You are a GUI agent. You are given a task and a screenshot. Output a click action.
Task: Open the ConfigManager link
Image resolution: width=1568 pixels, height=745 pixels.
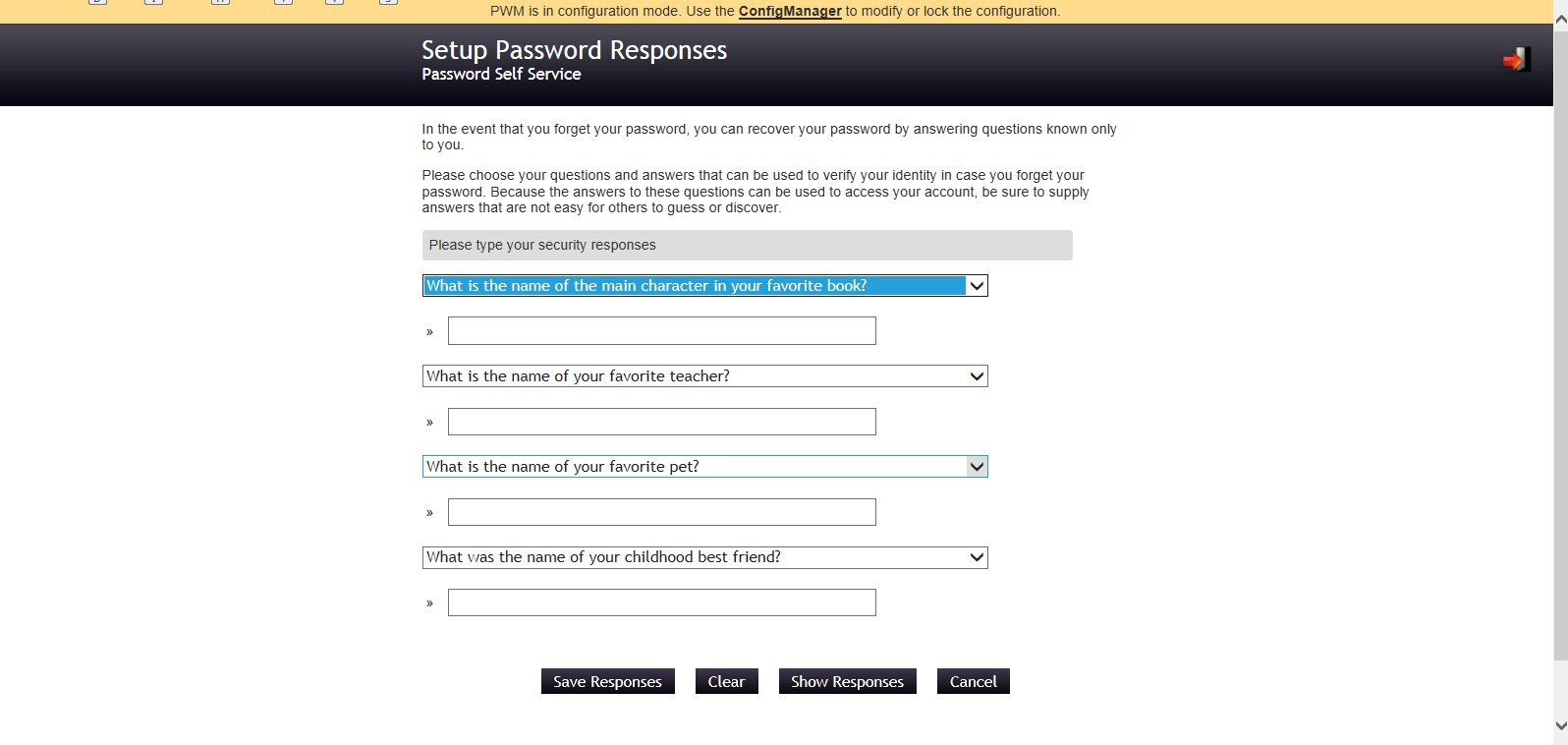790,11
